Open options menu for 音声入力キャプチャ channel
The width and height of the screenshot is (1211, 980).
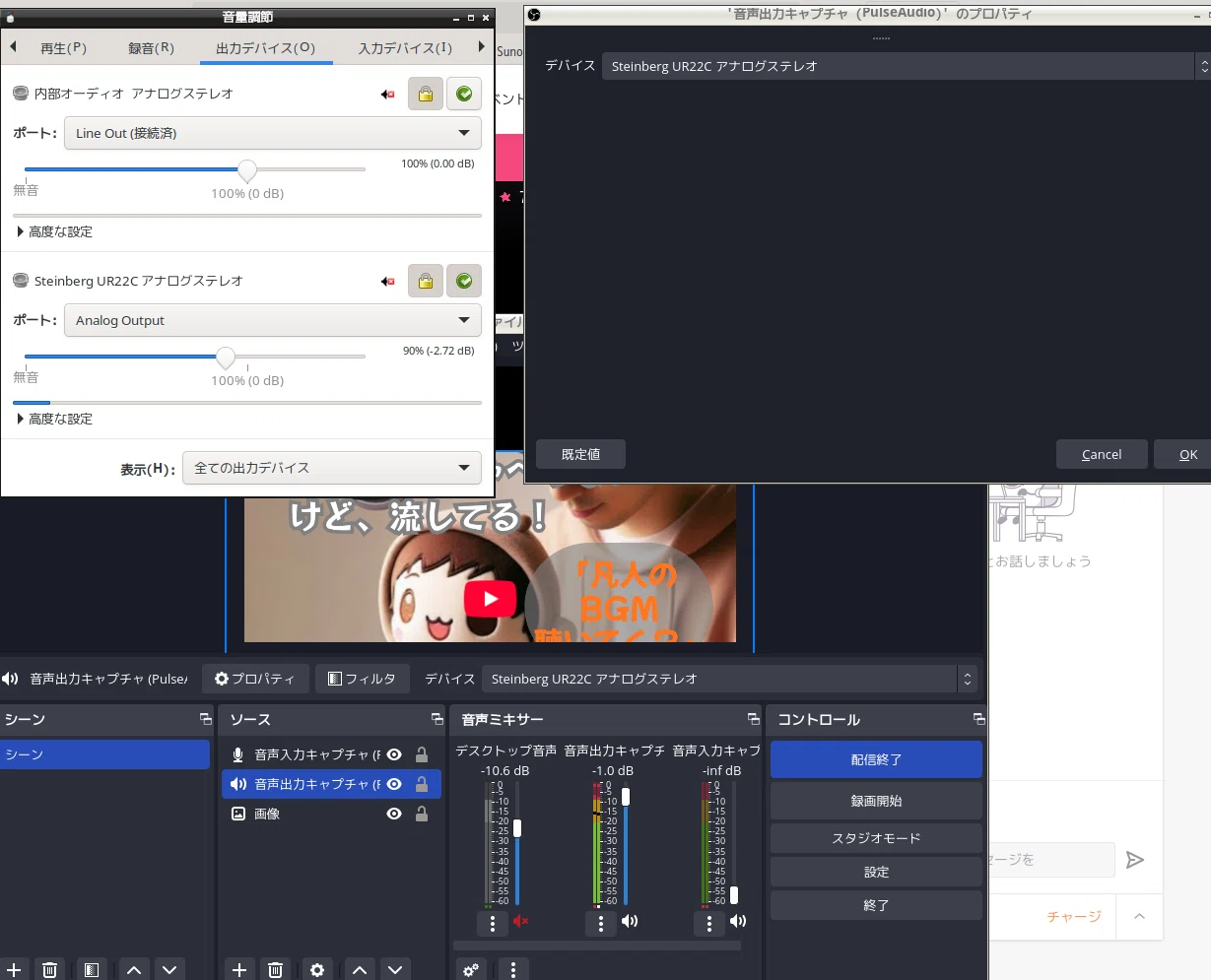pos(709,924)
